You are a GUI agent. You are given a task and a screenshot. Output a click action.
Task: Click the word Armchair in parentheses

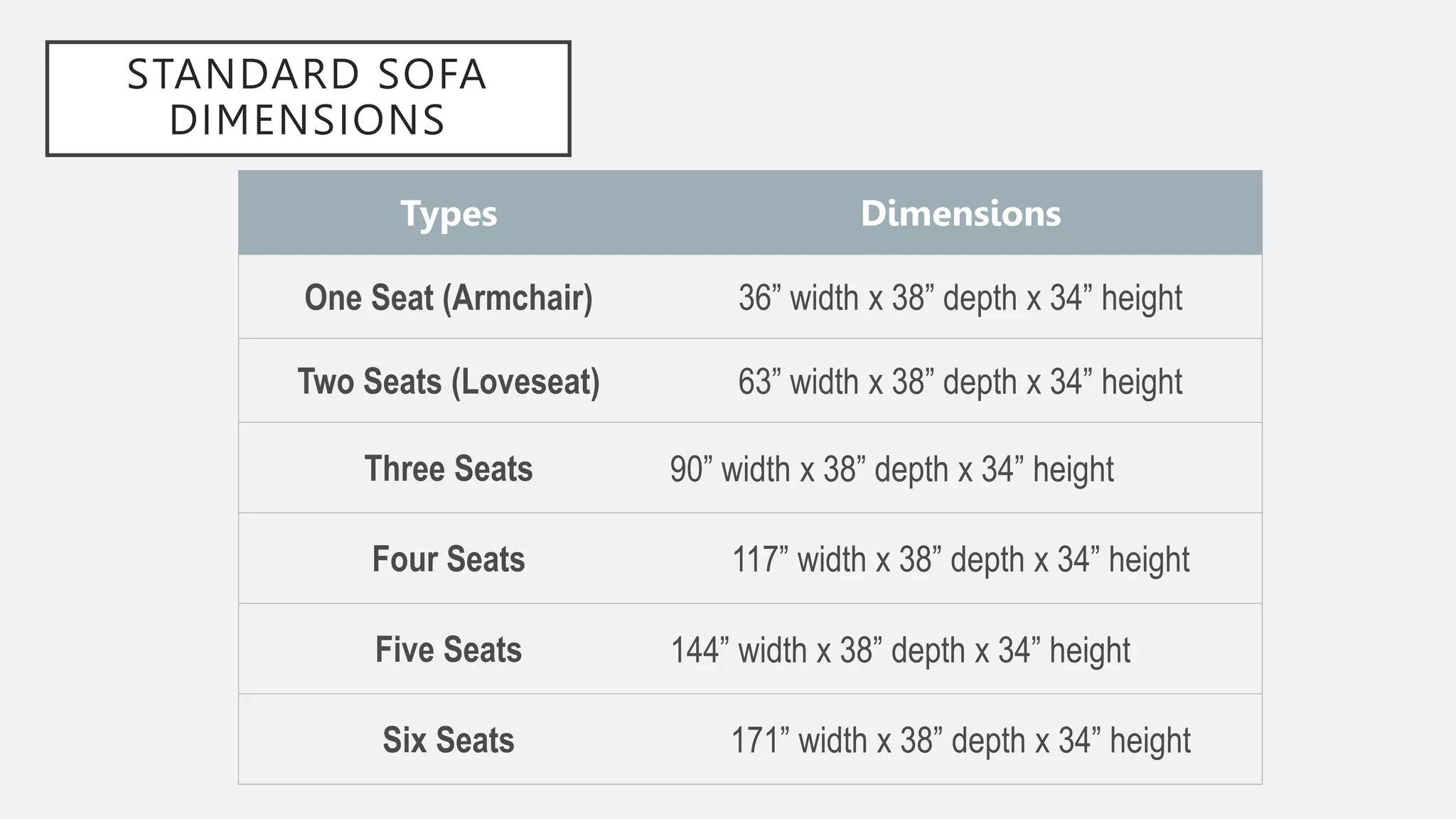pos(518,297)
